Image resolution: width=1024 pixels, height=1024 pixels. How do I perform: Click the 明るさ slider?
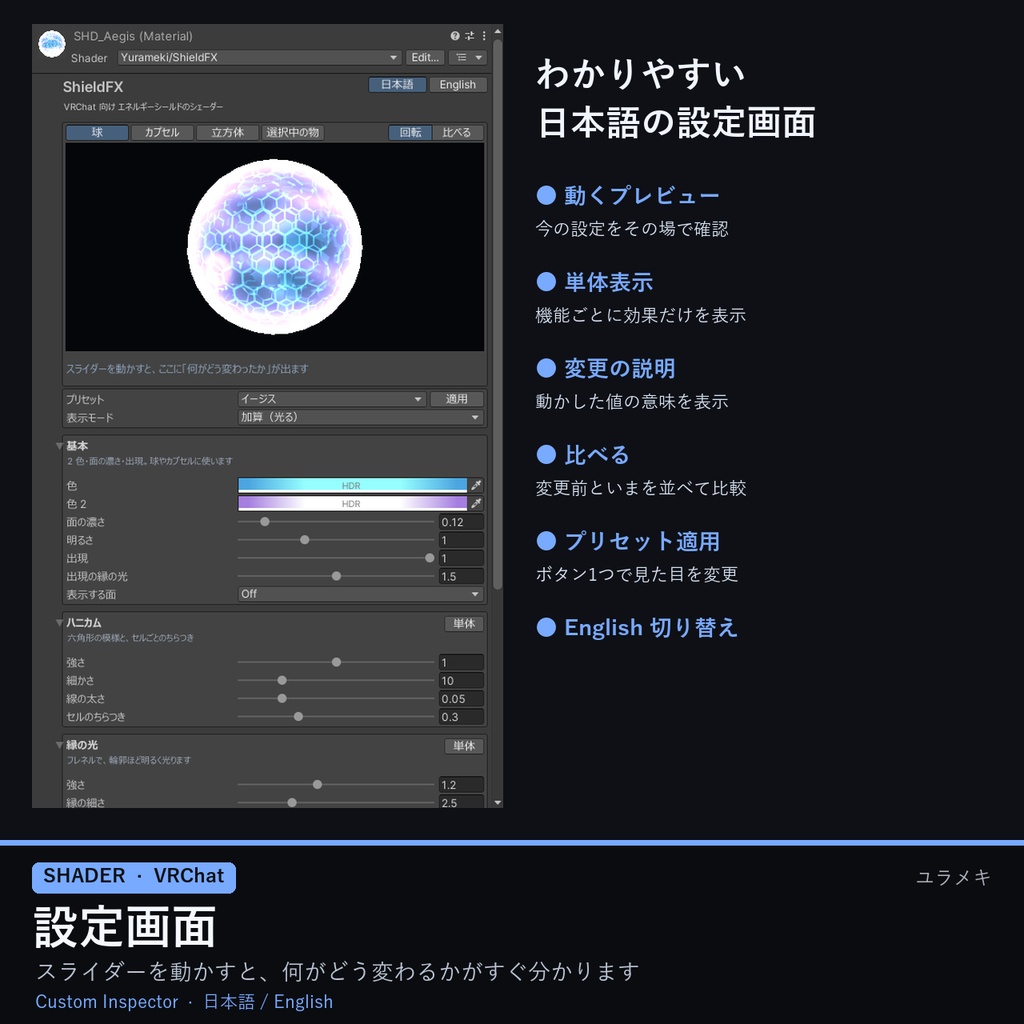click(x=336, y=540)
